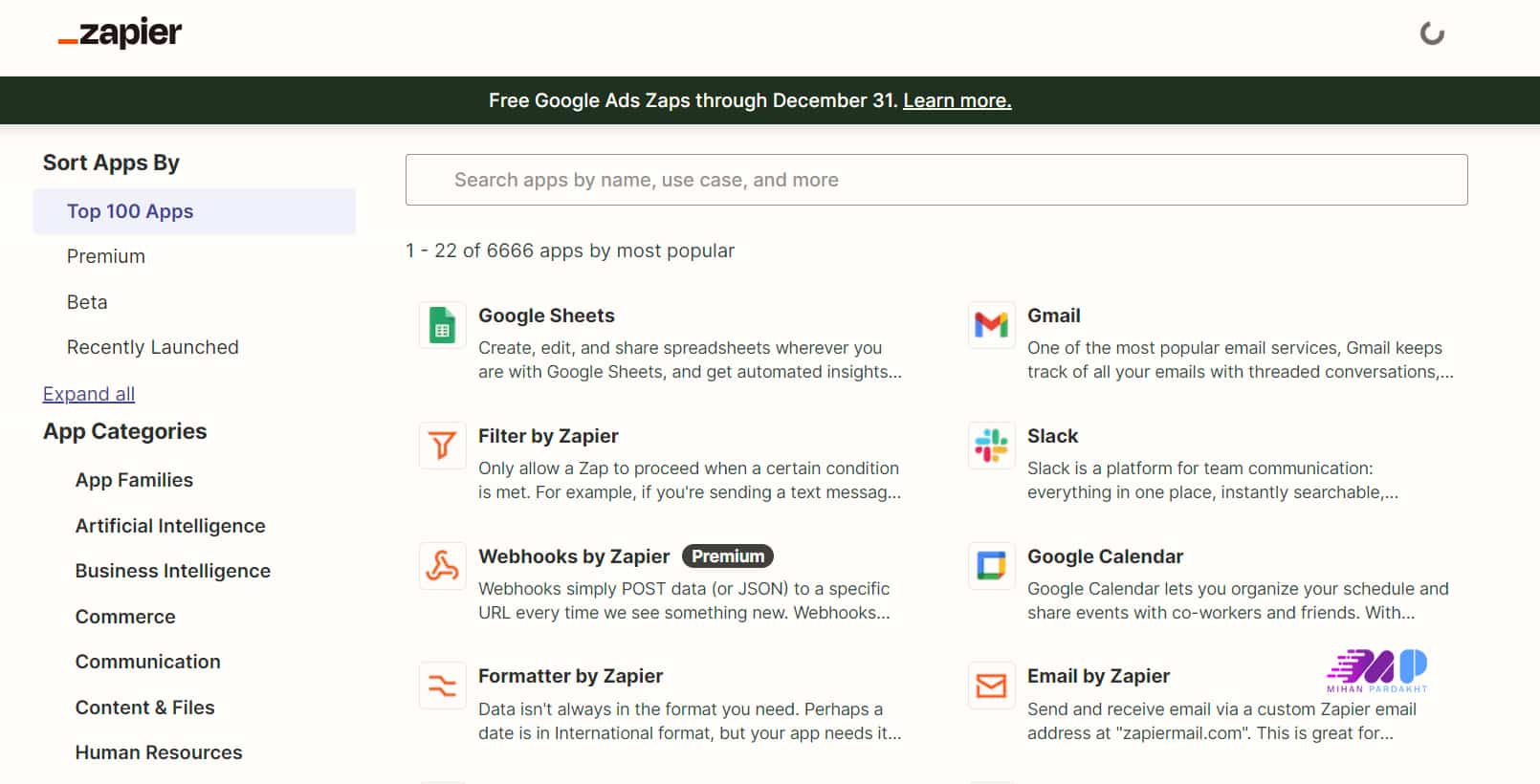The width and height of the screenshot is (1540, 784).
Task: Open the Gmail envelope icon
Action: pos(991,326)
